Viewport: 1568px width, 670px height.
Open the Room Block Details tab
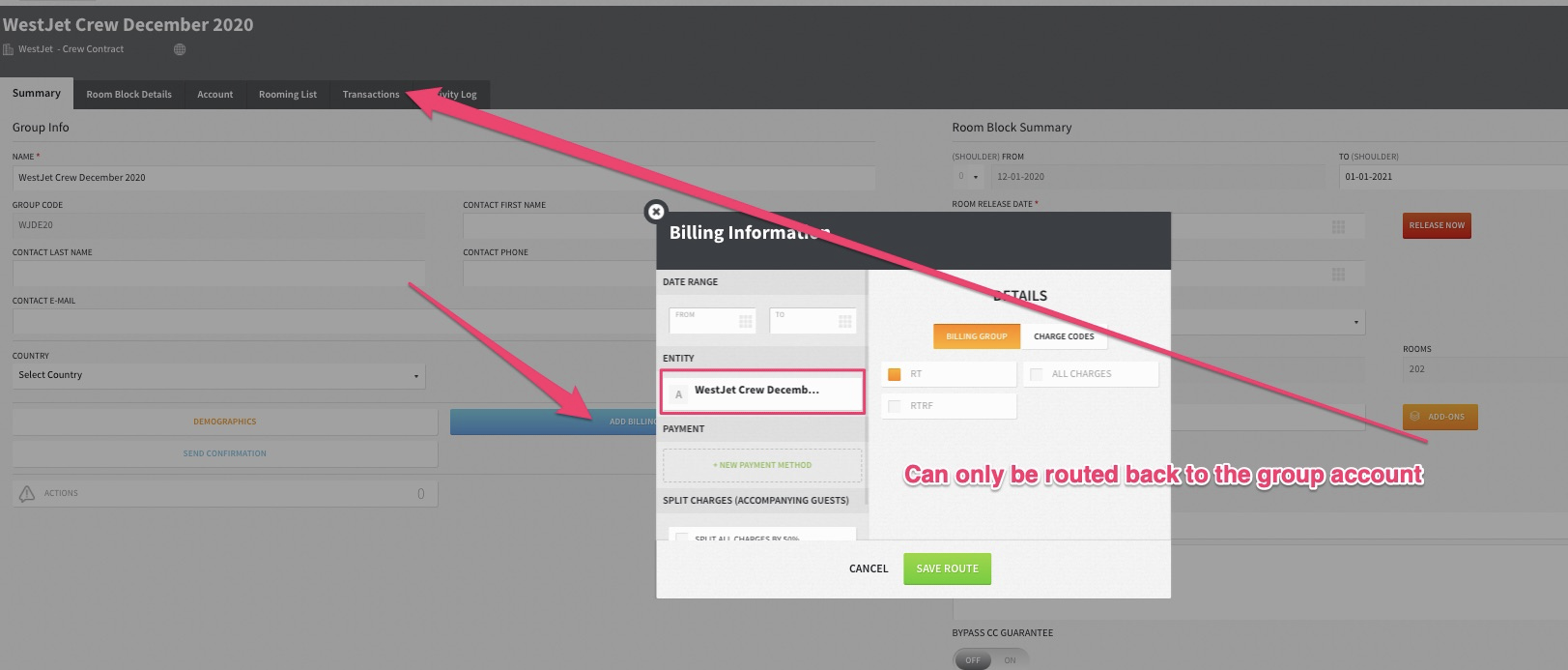pyautogui.click(x=128, y=94)
